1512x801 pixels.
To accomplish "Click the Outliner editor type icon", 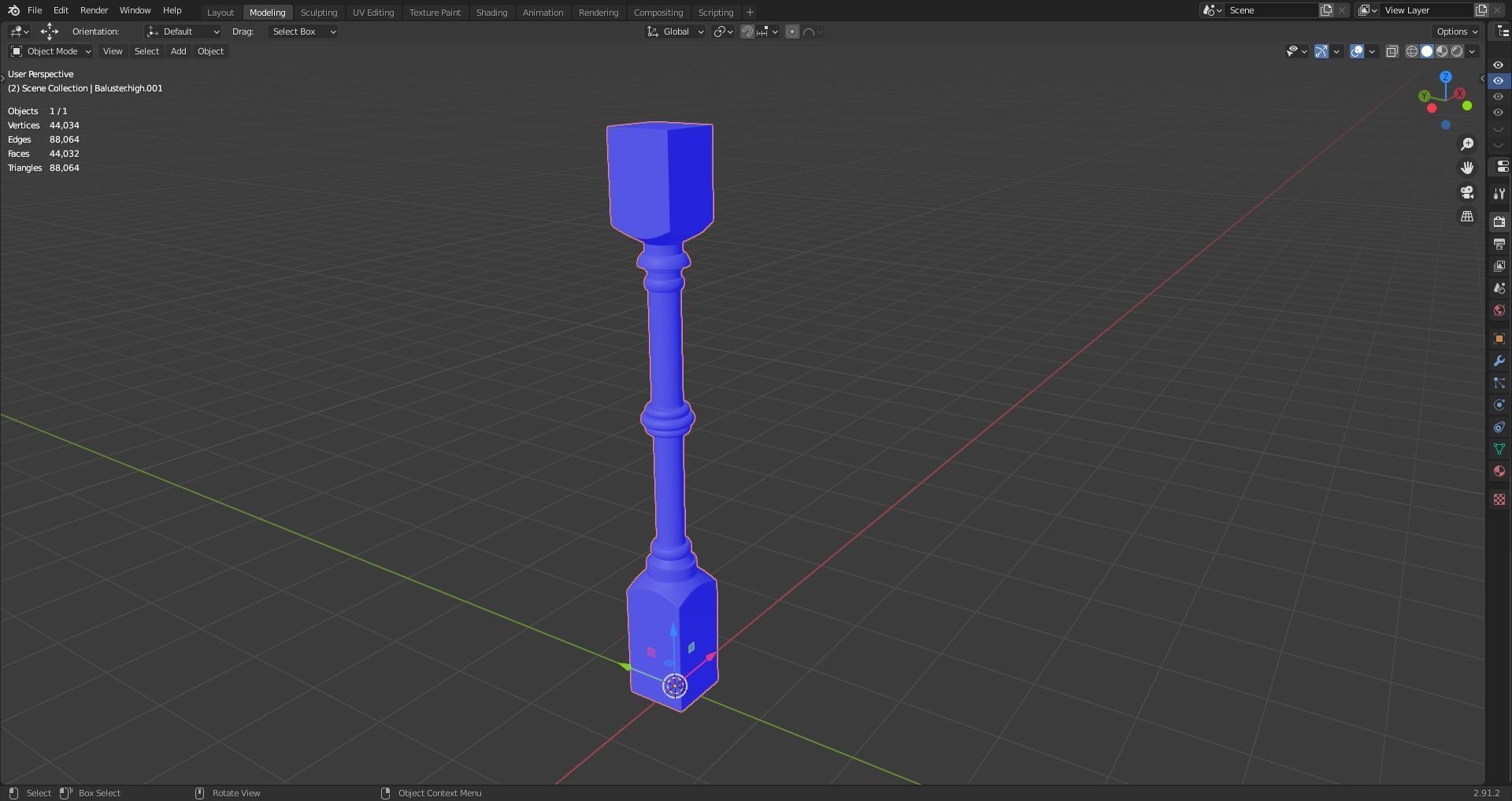I will [1502, 32].
